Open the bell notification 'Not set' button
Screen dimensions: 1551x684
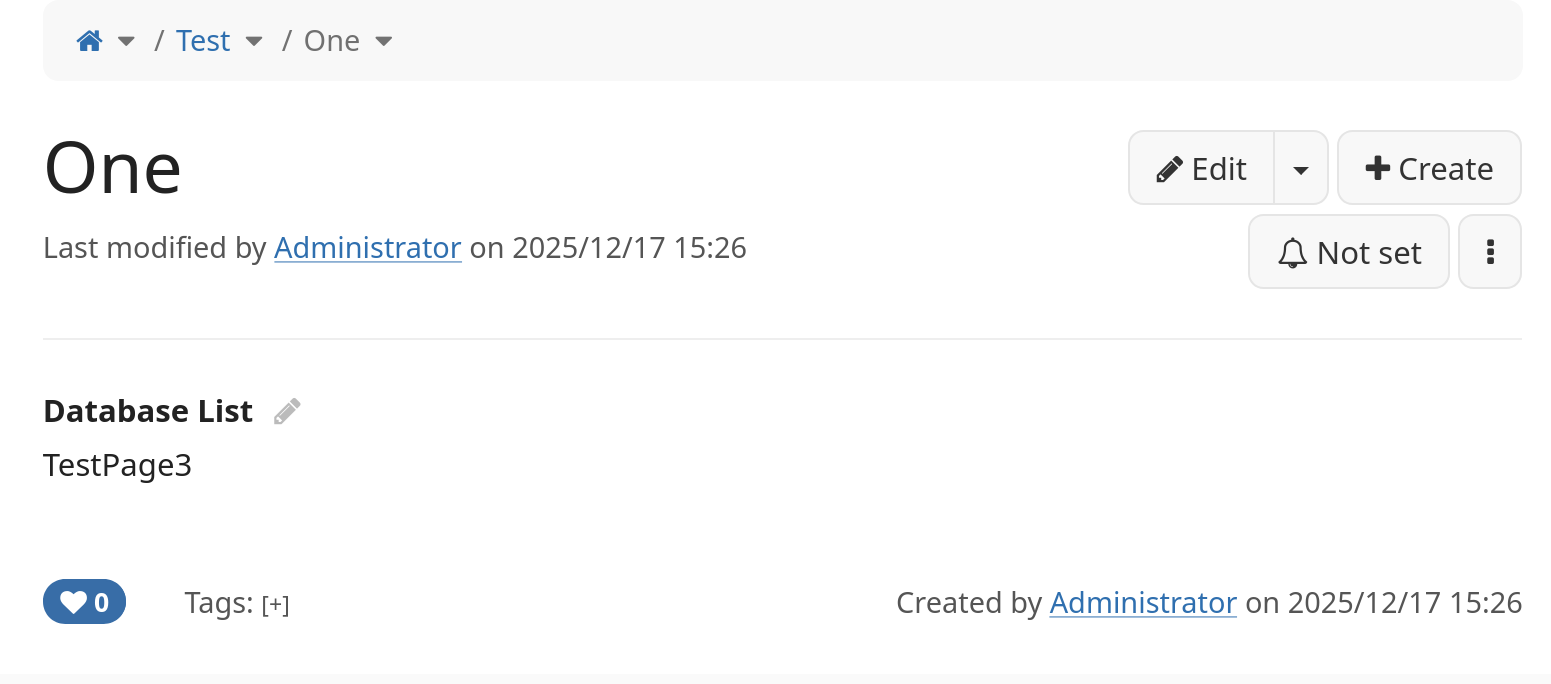[1348, 253]
